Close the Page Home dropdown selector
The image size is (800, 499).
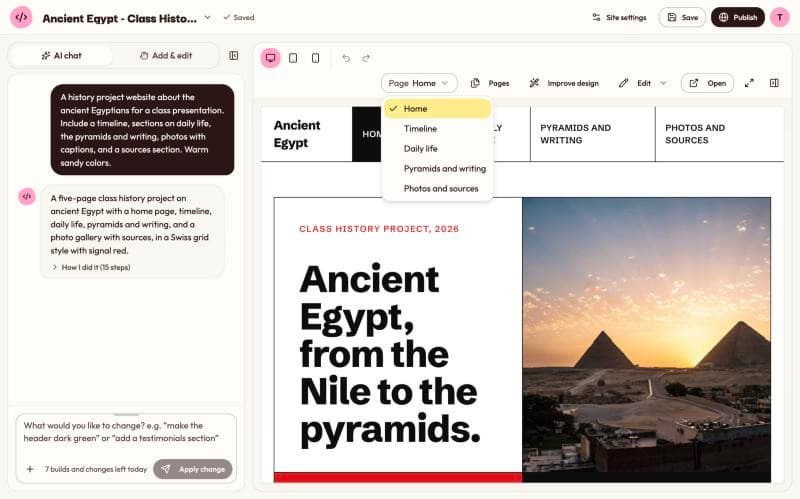419,83
